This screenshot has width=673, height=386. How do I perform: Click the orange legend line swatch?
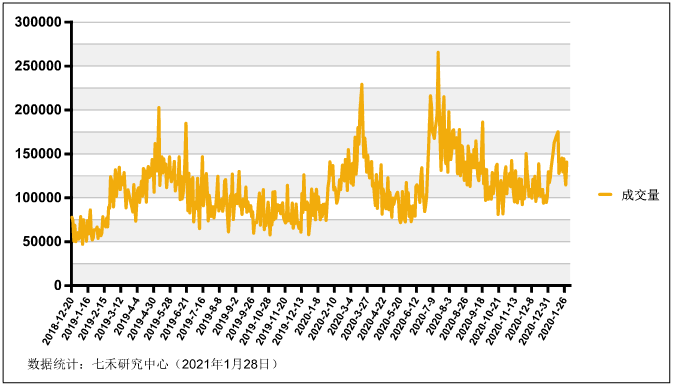[605, 195]
